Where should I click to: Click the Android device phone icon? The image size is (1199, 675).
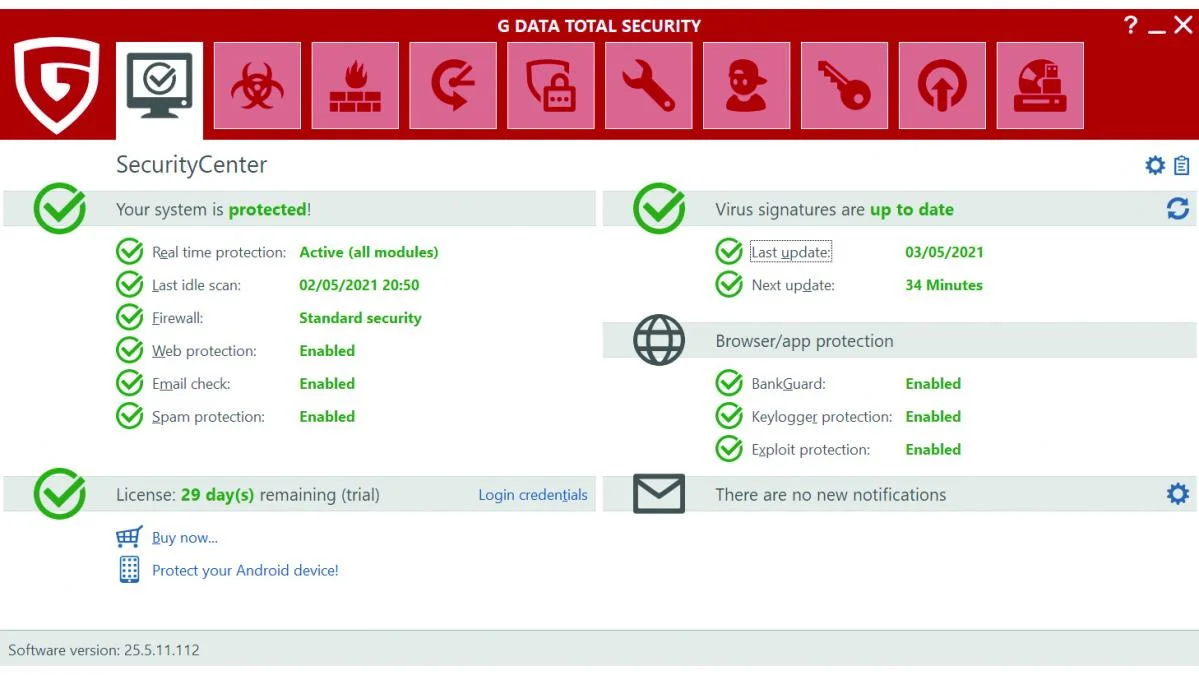coord(129,570)
